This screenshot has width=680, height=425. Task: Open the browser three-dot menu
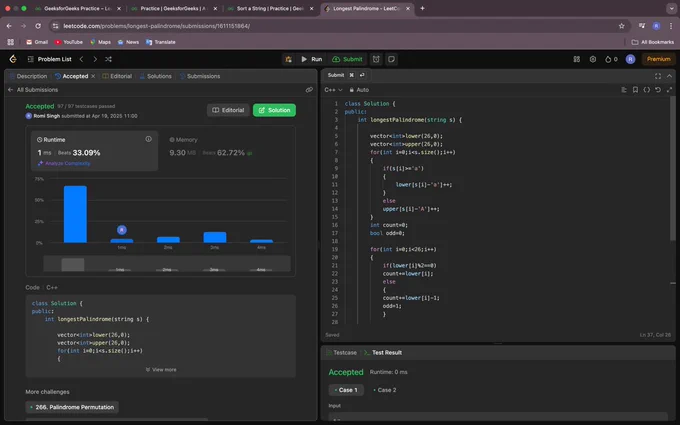tap(671, 26)
